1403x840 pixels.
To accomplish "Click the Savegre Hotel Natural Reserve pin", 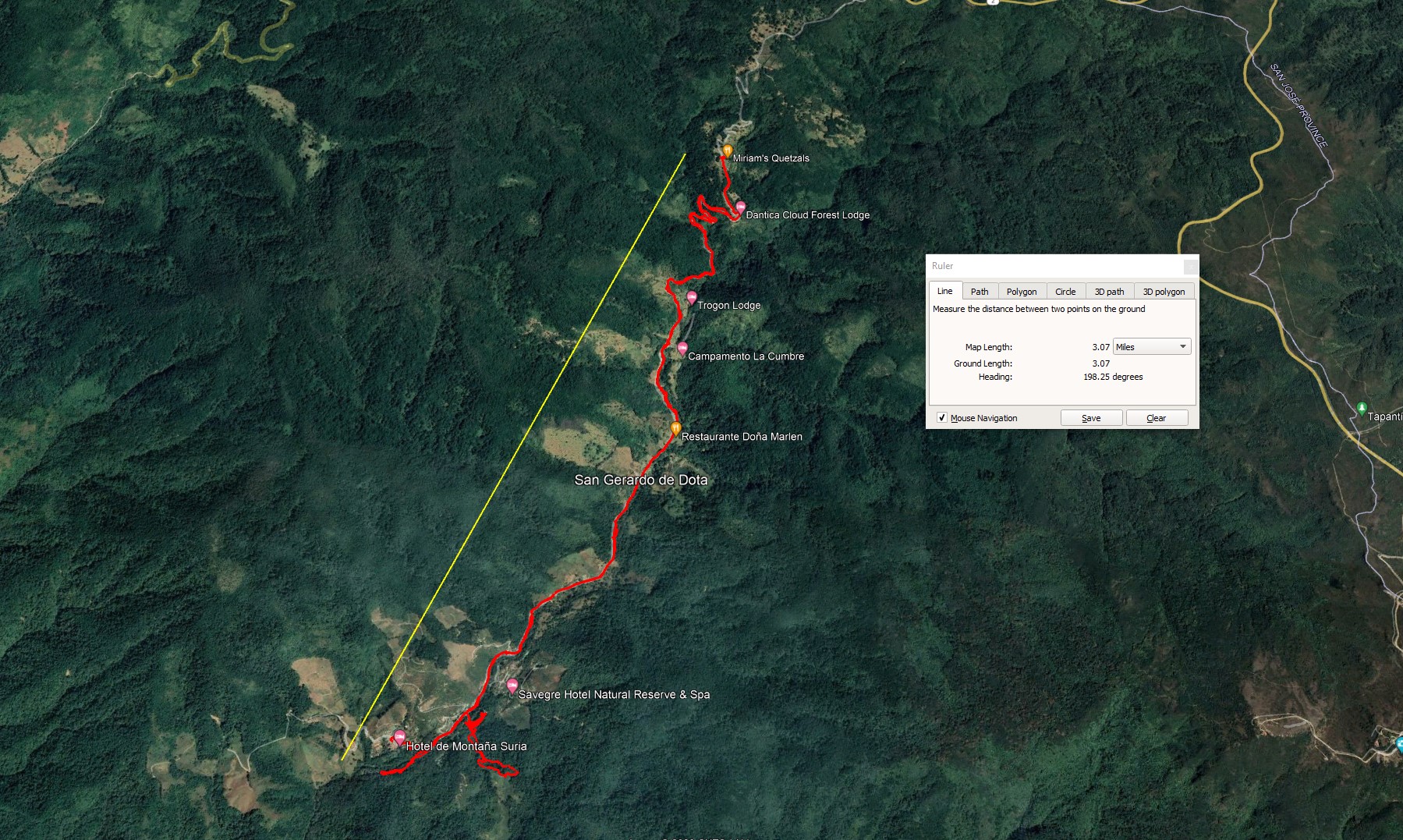I will (x=512, y=686).
